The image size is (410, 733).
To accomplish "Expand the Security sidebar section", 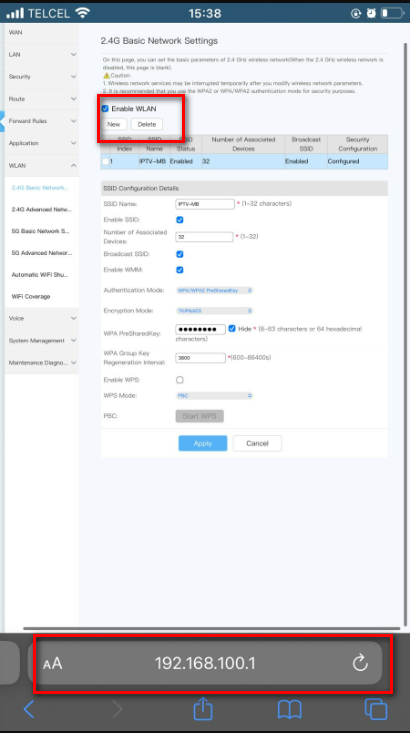I will [x=42, y=77].
